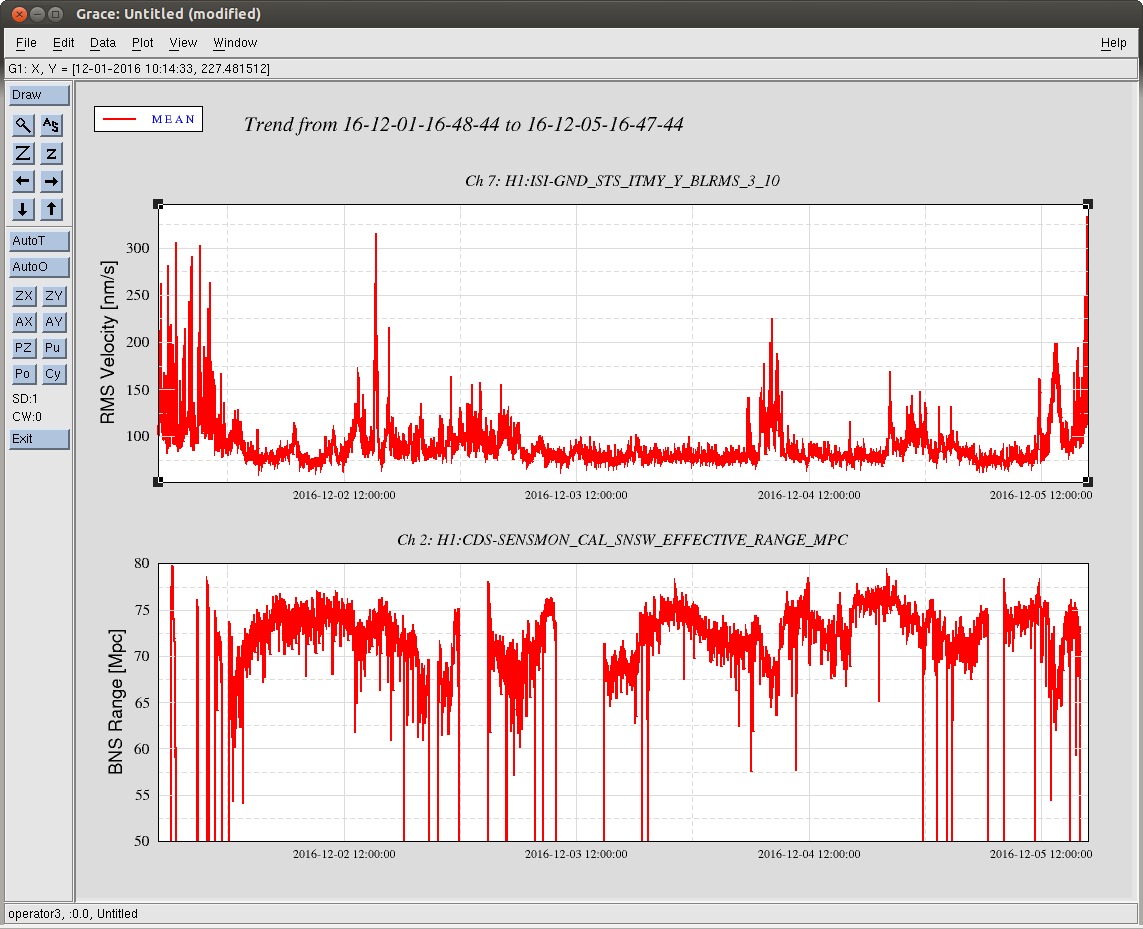
Task: Click the 'RMS Velocity [nm/s]' axis label
Action: 108,343
